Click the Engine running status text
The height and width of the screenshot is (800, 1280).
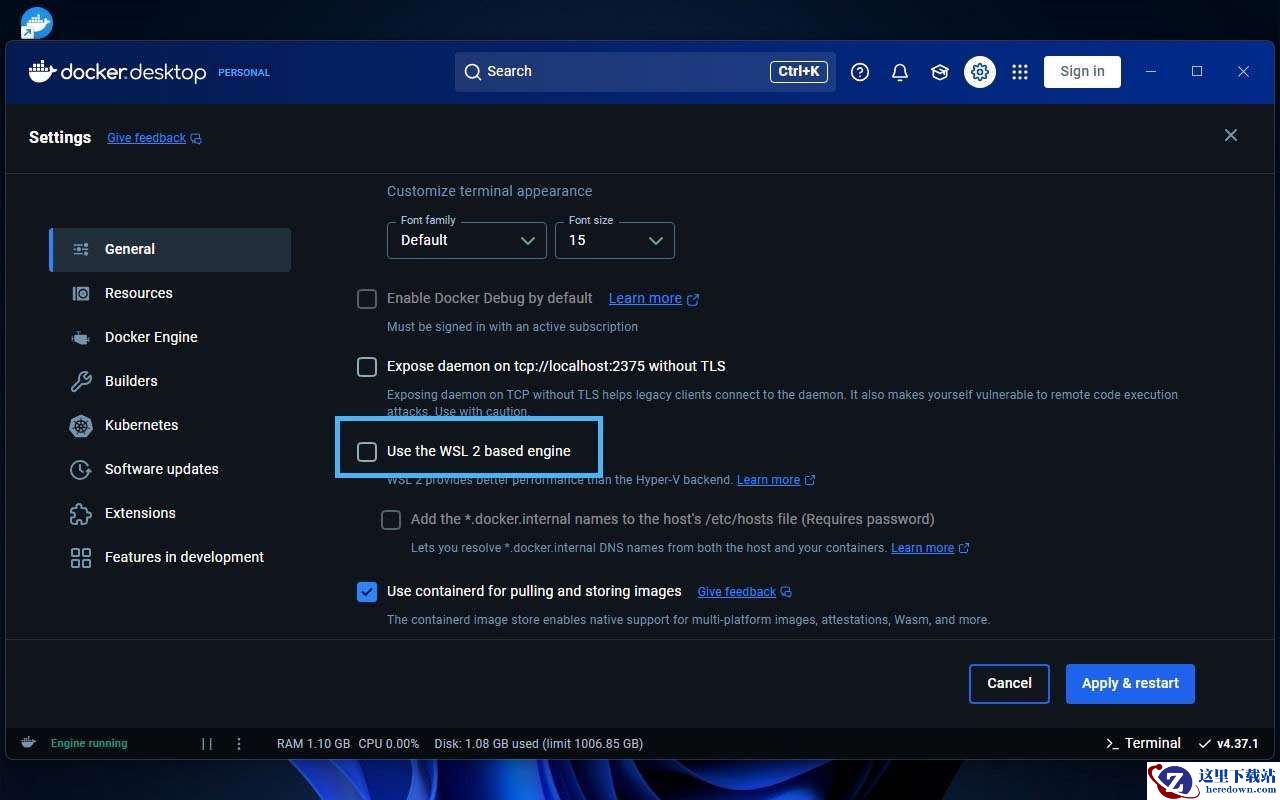pyautogui.click(x=89, y=743)
